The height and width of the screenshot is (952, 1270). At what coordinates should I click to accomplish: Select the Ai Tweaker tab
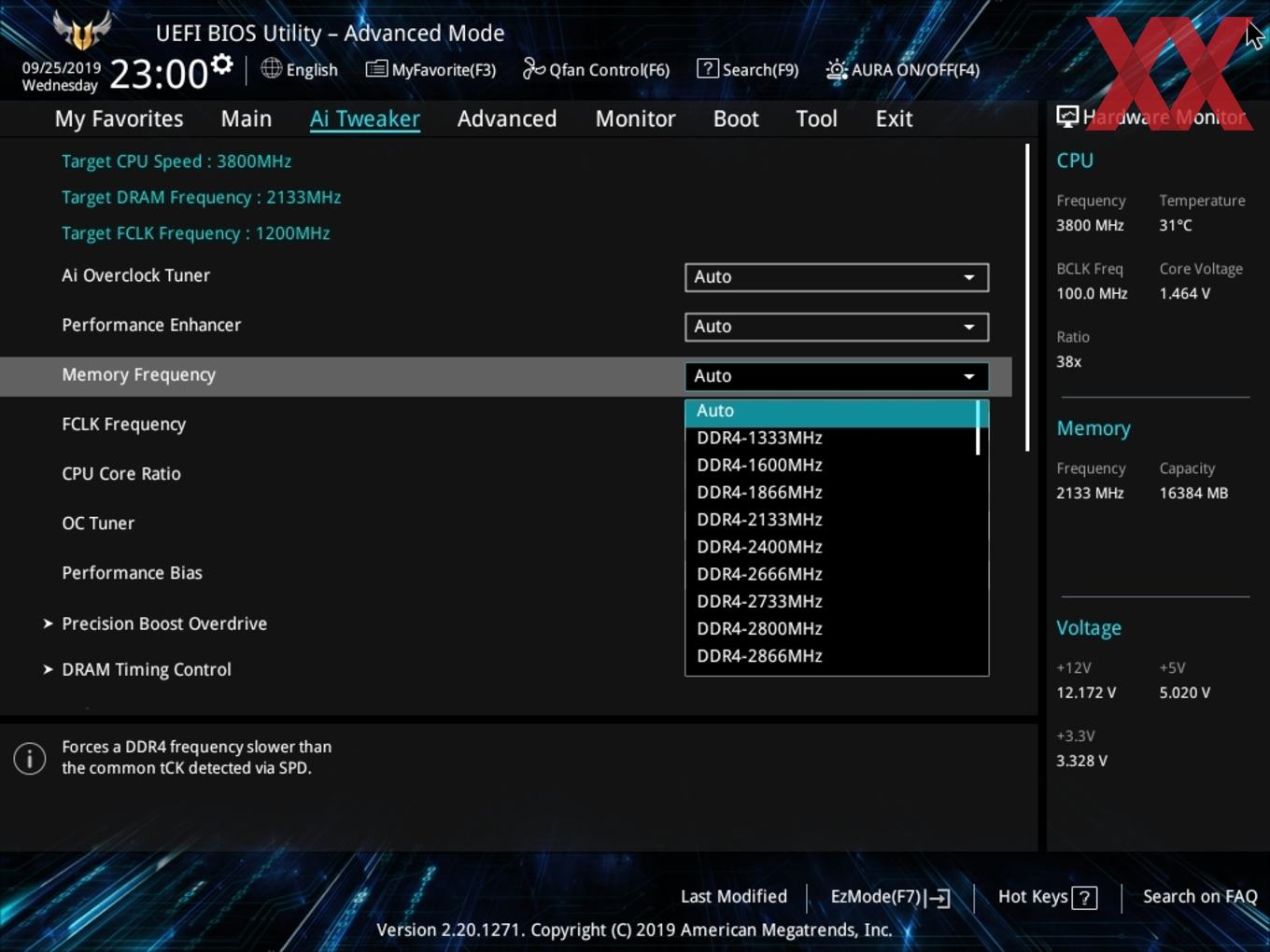(365, 119)
